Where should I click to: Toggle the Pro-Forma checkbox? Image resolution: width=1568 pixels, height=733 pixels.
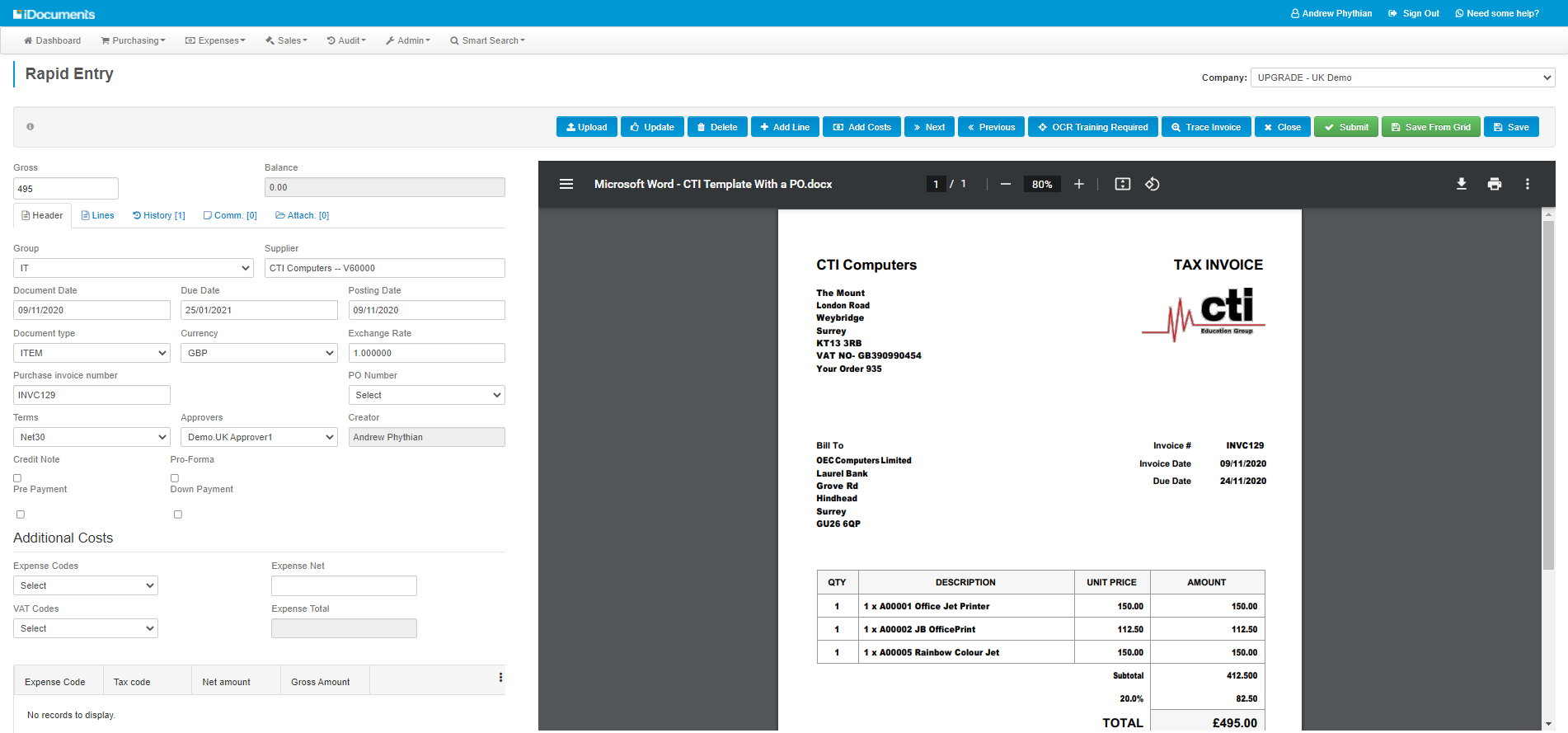pyautogui.click(x=175, y=478)
